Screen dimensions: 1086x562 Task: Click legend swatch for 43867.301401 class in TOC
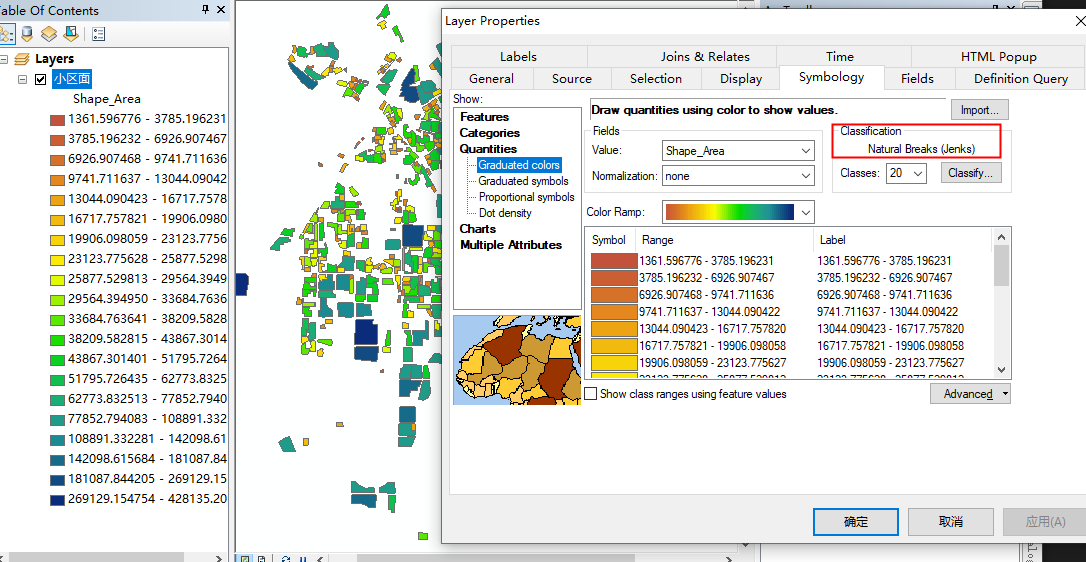[x=57, y=360]
